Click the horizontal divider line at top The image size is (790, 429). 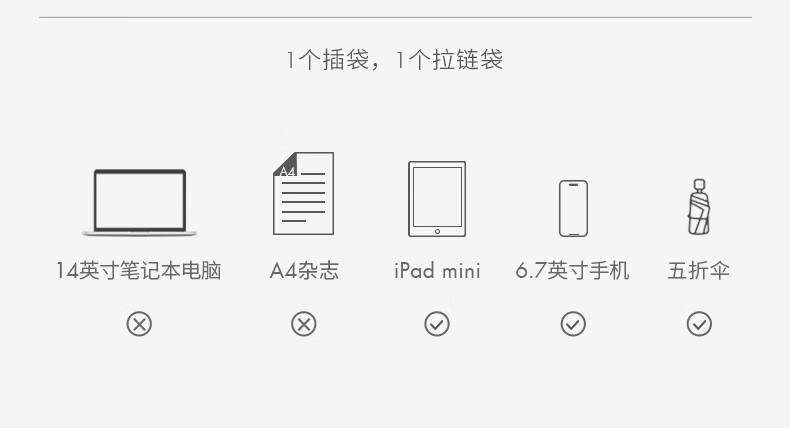pyautogui.click(x=396, y=18)
